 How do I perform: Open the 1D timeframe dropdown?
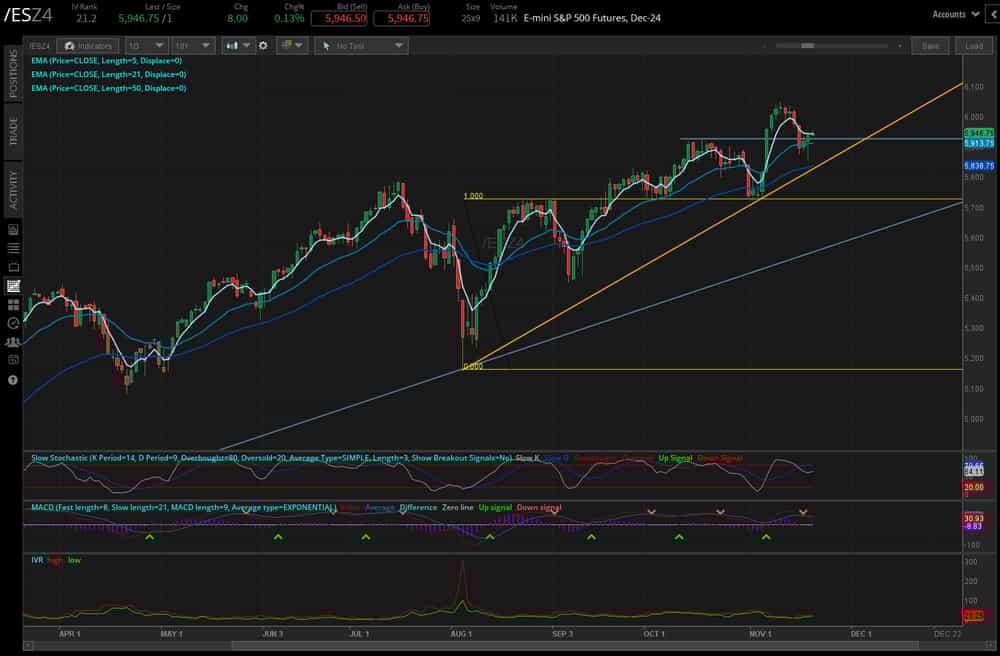coord(145,45)
